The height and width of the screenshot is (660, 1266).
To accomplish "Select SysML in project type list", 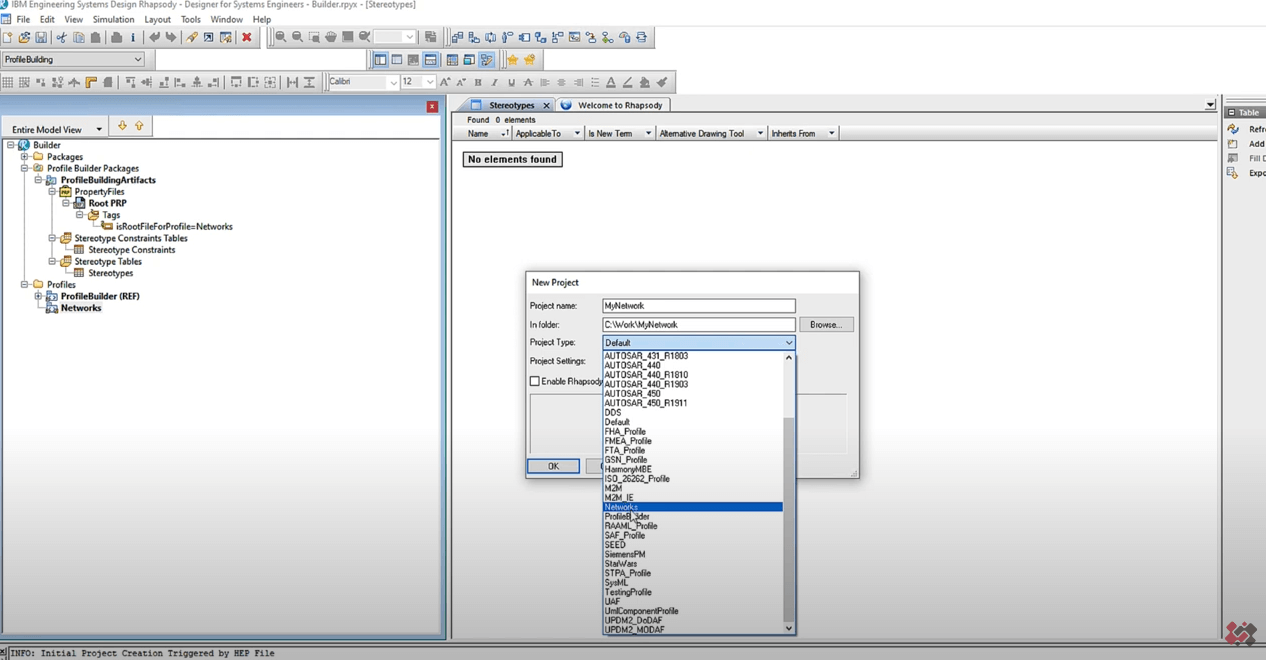I will pyautogui.click(x=693, y=583).
